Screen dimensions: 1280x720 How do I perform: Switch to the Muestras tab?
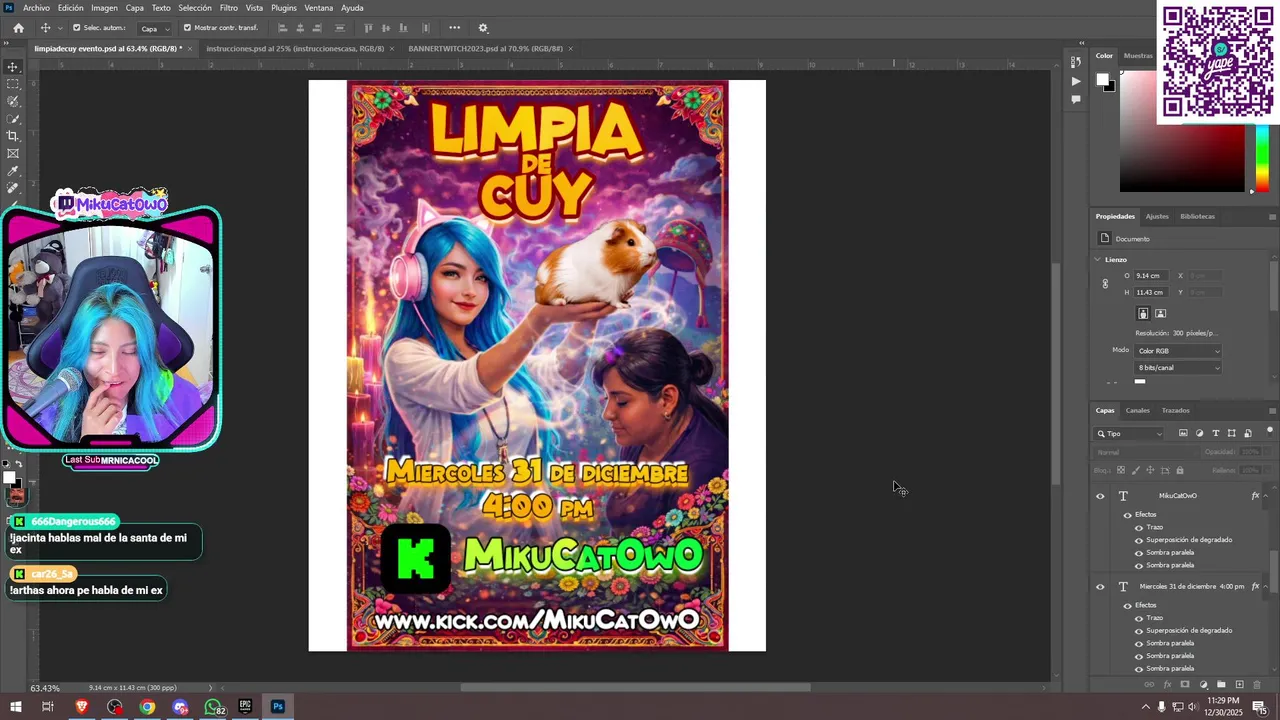point(1138,56)
